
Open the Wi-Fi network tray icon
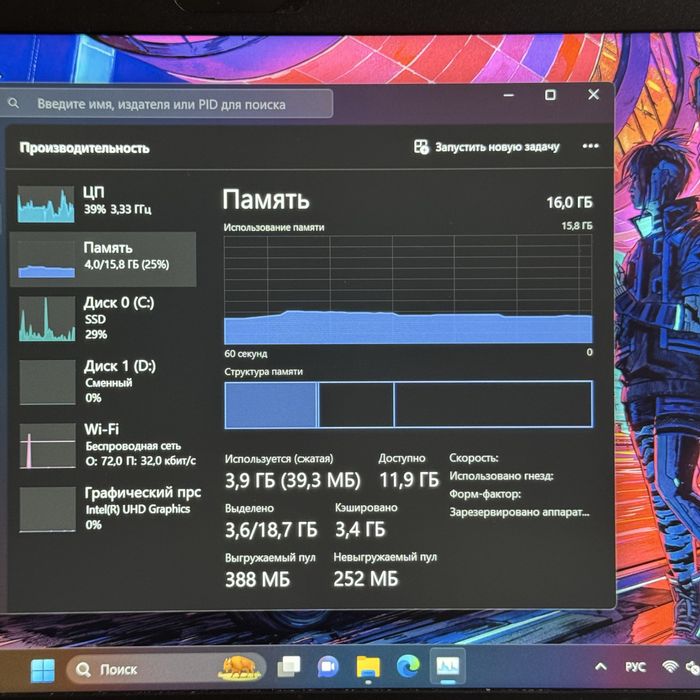(670, 667)
